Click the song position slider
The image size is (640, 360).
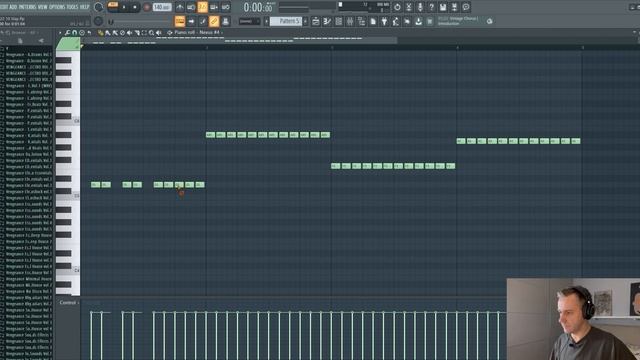point(139,21)
